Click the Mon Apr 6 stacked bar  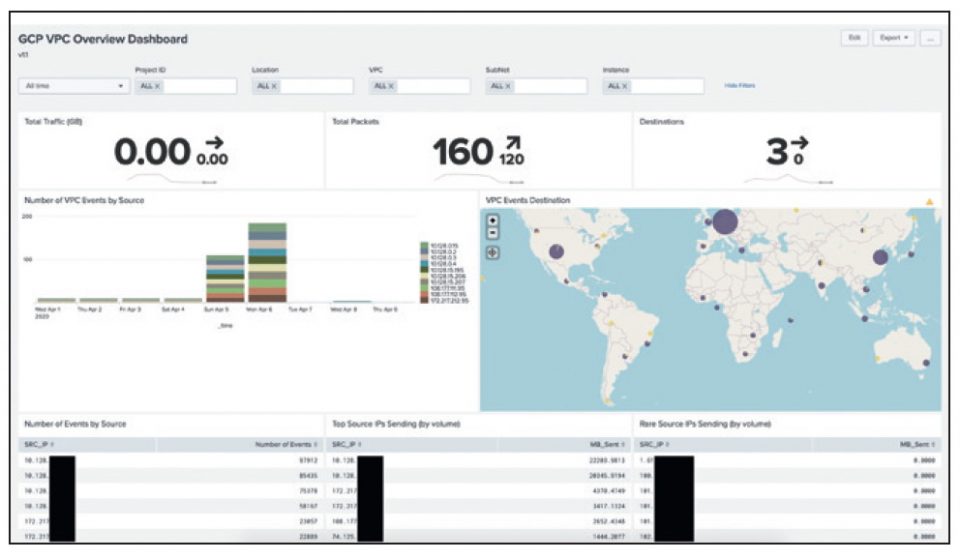(x=267, y=263)
